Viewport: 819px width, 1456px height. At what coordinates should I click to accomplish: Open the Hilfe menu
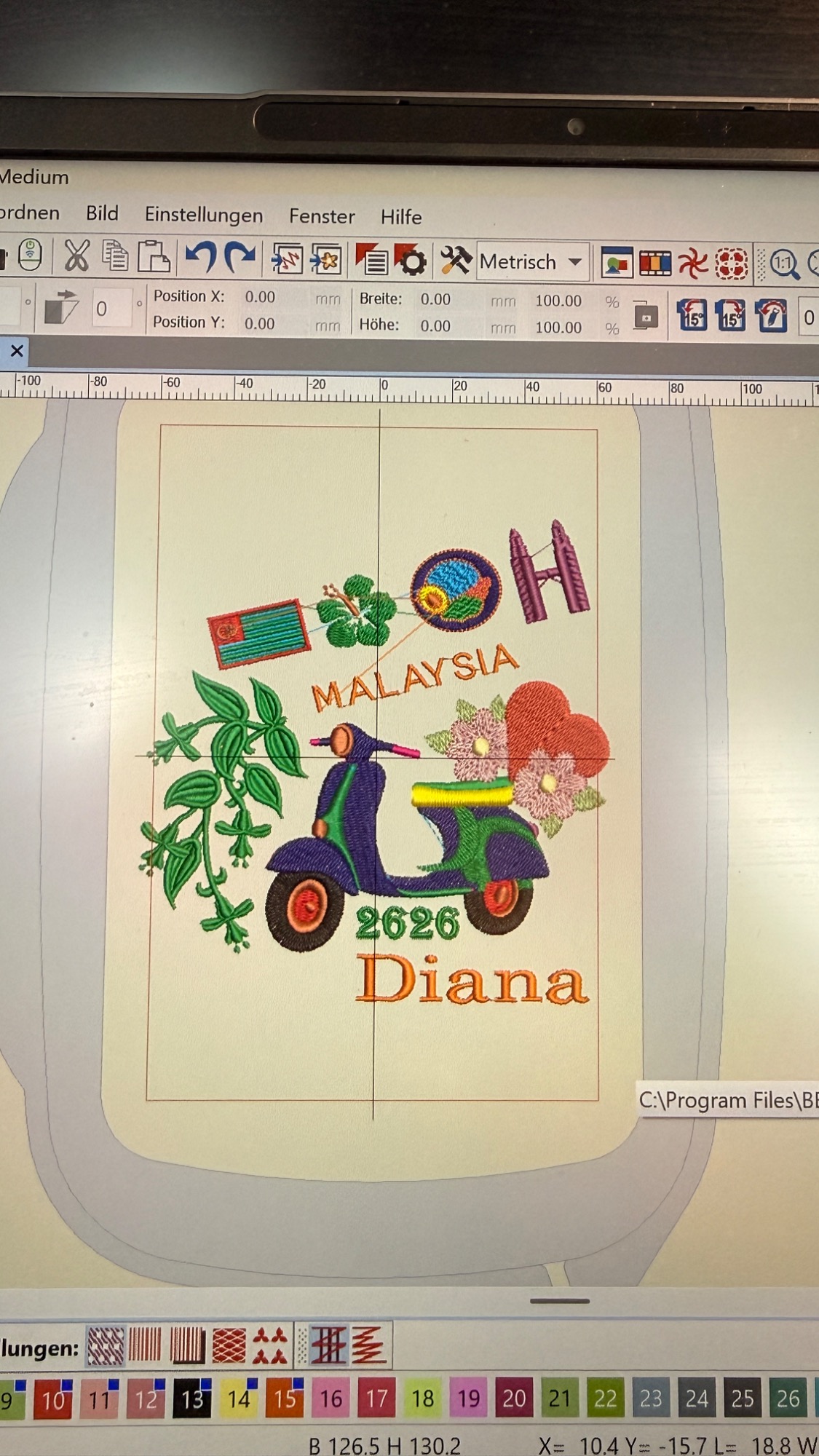click(x=400, y=217)
